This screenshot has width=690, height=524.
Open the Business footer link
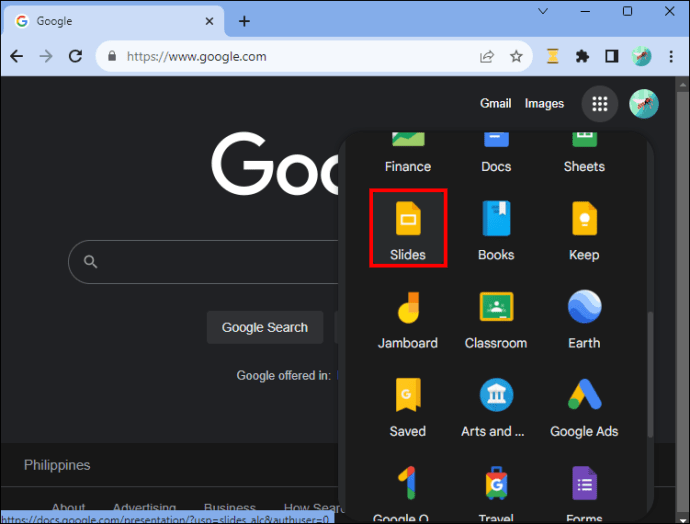(x=230, y=508)
